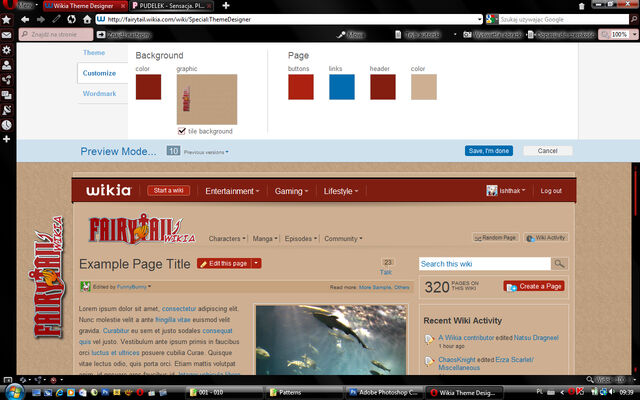640x400 pixels.
Task: Click the Wiki Activity button
Action: click(546, 238)
